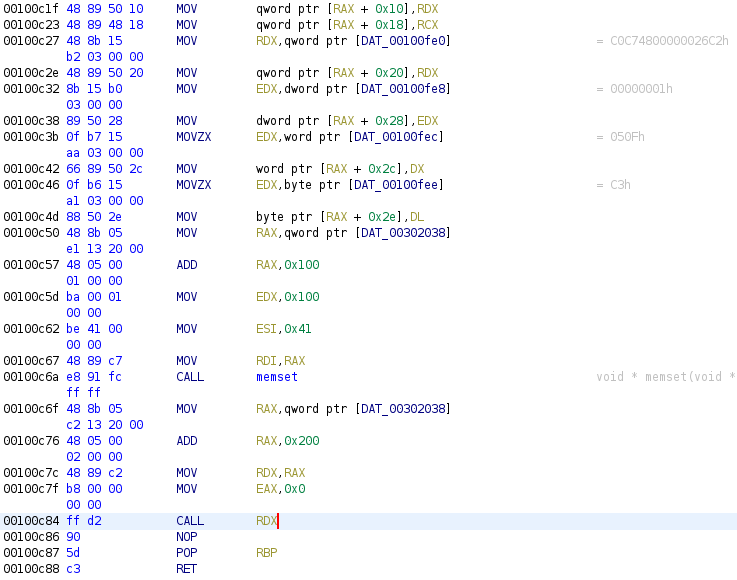Viewport: 737px width, 580px height.
Task: Click the RBP operand of POP
Action: 266,553
